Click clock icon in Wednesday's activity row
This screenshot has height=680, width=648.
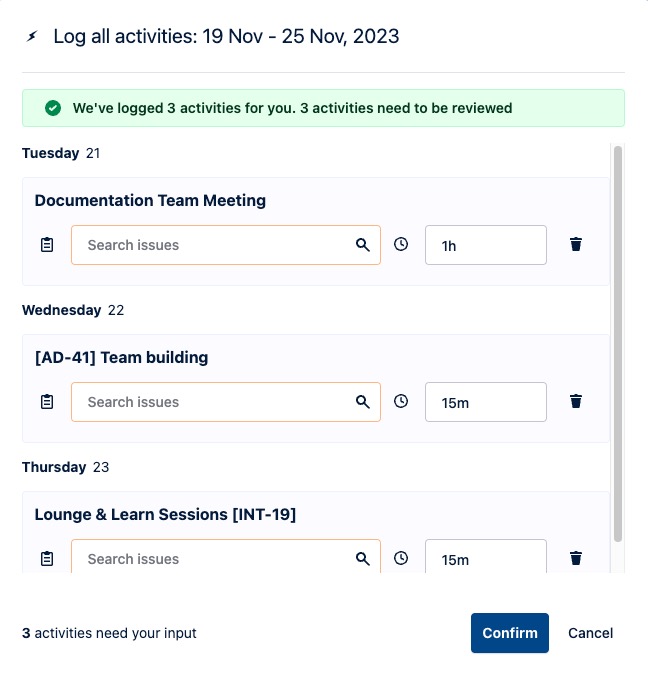click(401, 401)
